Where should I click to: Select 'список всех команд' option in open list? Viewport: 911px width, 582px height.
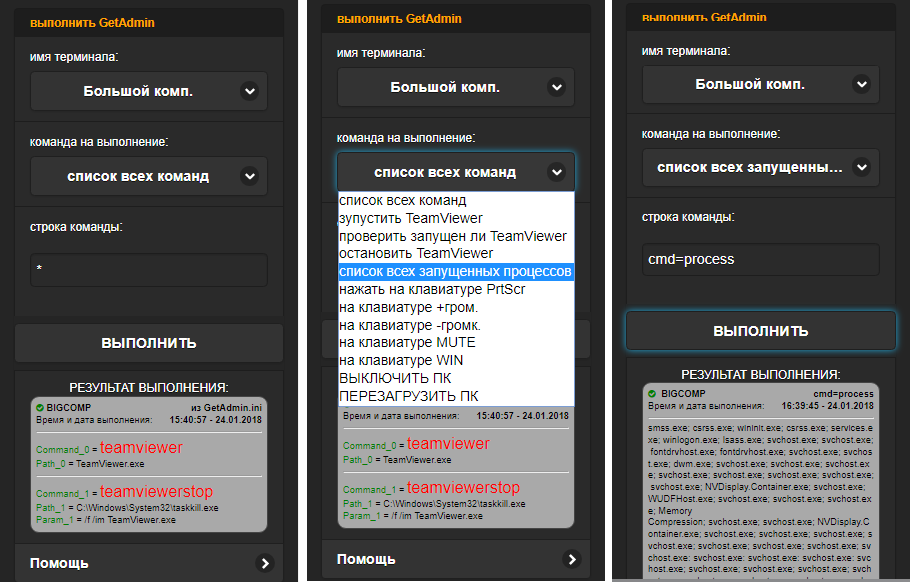click(x=456, y=200)
